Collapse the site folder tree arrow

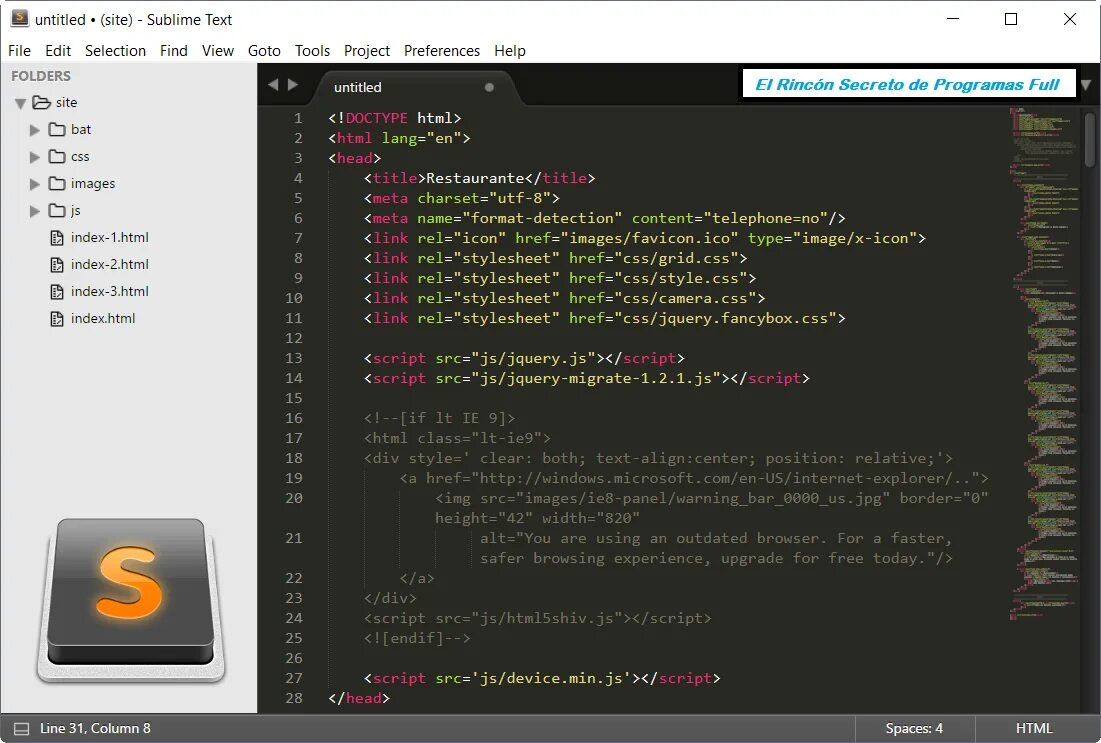click(x=20, y=103)
